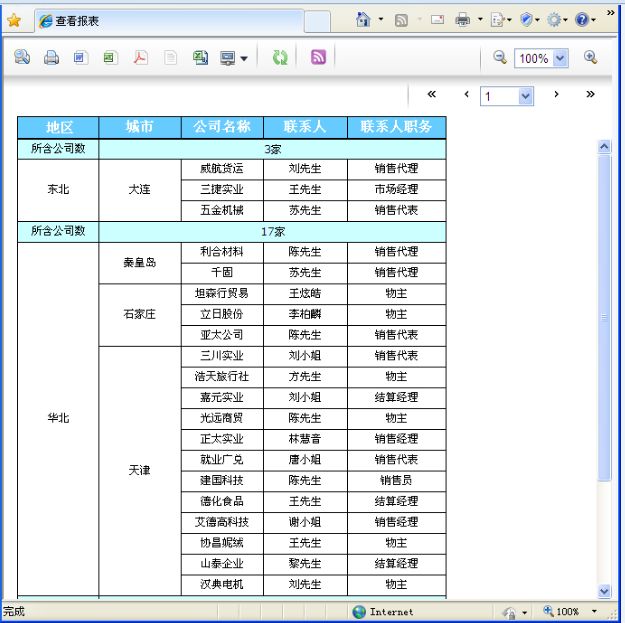
Task: Click the refresh report icon
Action: [x=280, y=58]
